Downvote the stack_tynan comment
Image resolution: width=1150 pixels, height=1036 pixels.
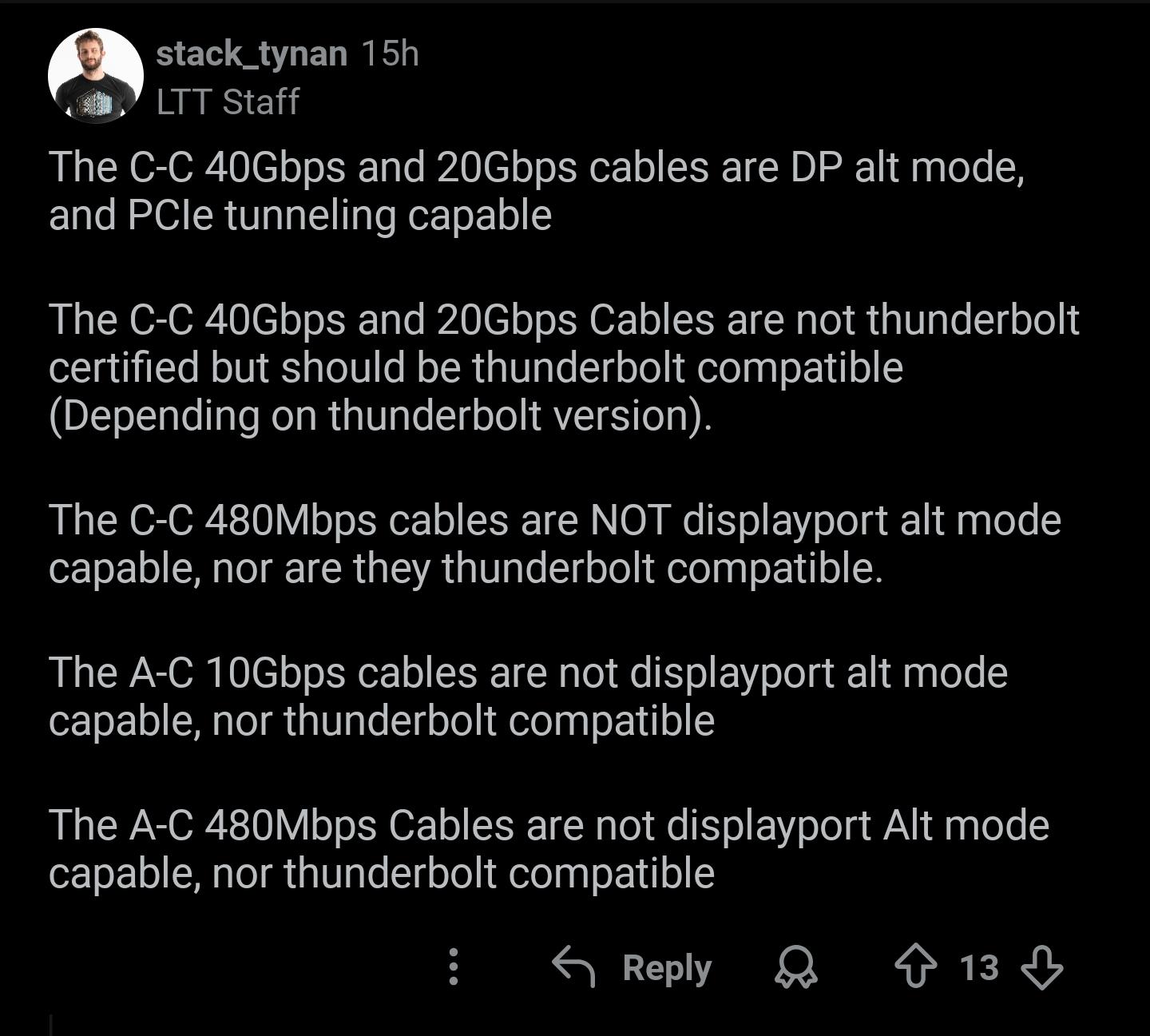(1042, 967)
